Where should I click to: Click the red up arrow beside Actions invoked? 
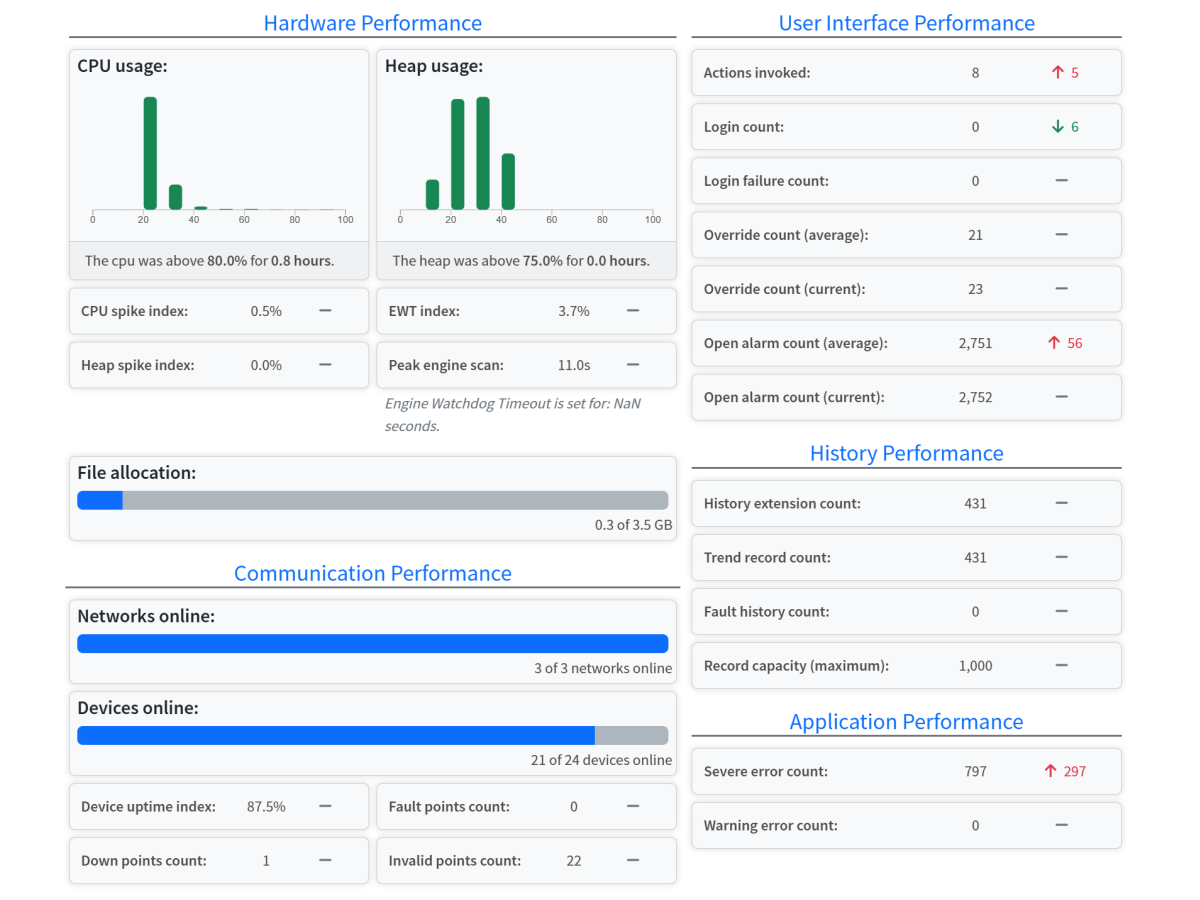click(1057, 73)
